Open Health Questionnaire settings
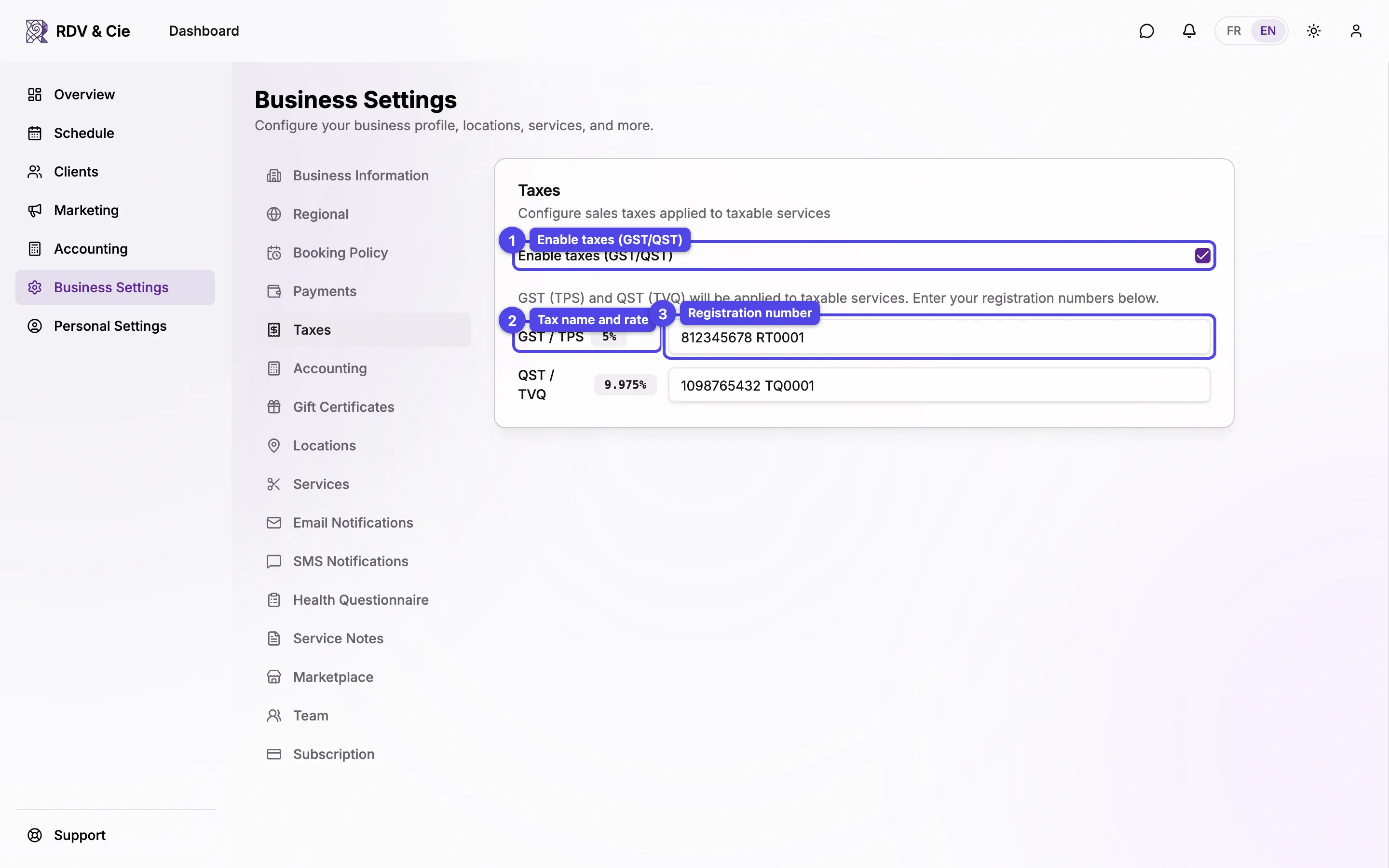Image resolution: width=1389 pixels, height=868 pixels. (x=363, y=600)
